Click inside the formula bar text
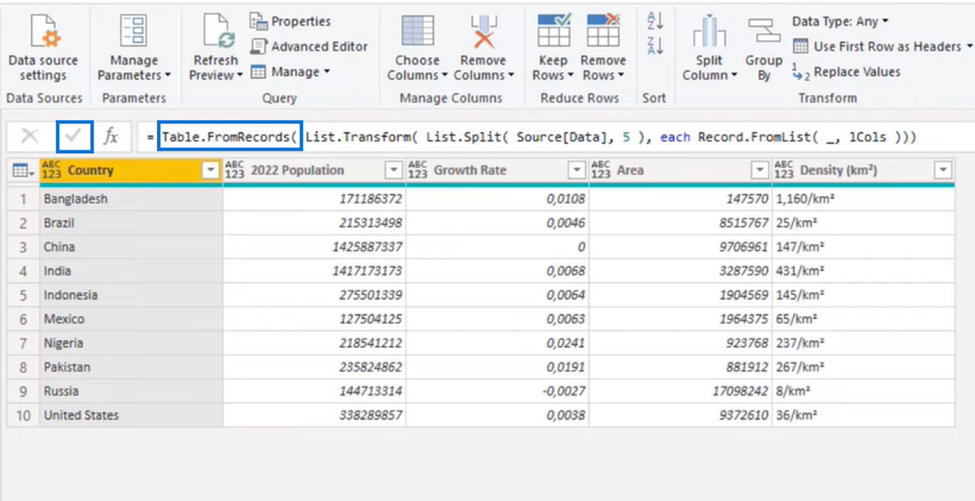 click(x=538, y=137)
